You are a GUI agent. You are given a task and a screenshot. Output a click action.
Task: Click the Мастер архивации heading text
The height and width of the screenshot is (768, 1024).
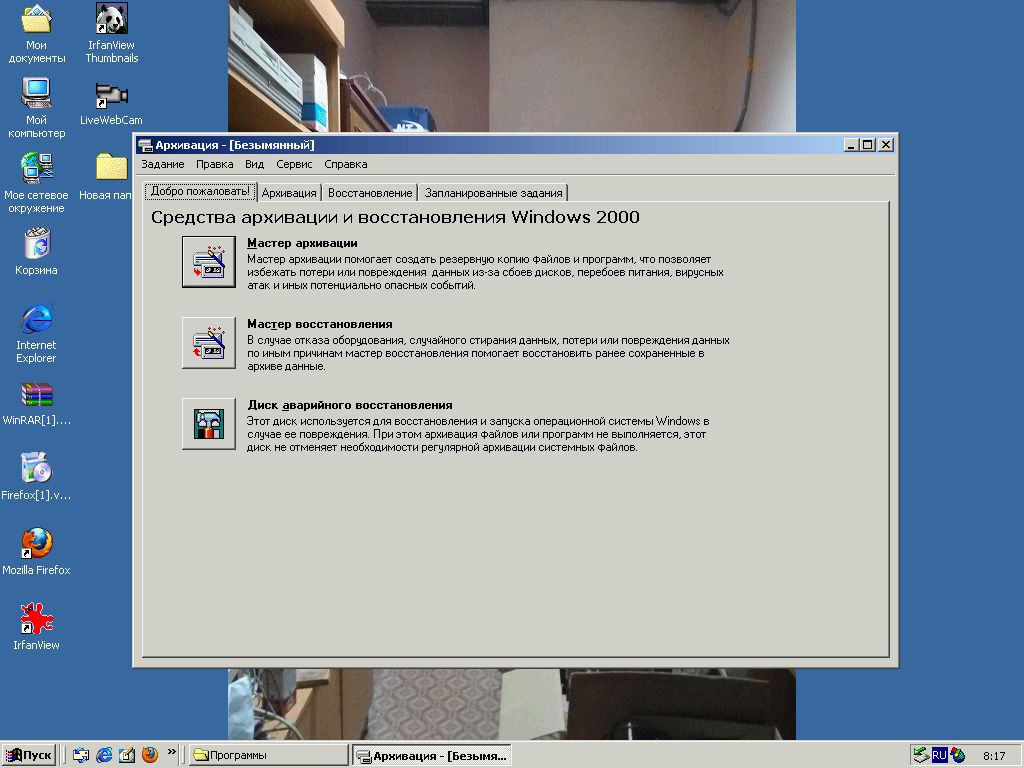[x=302, y=243]
